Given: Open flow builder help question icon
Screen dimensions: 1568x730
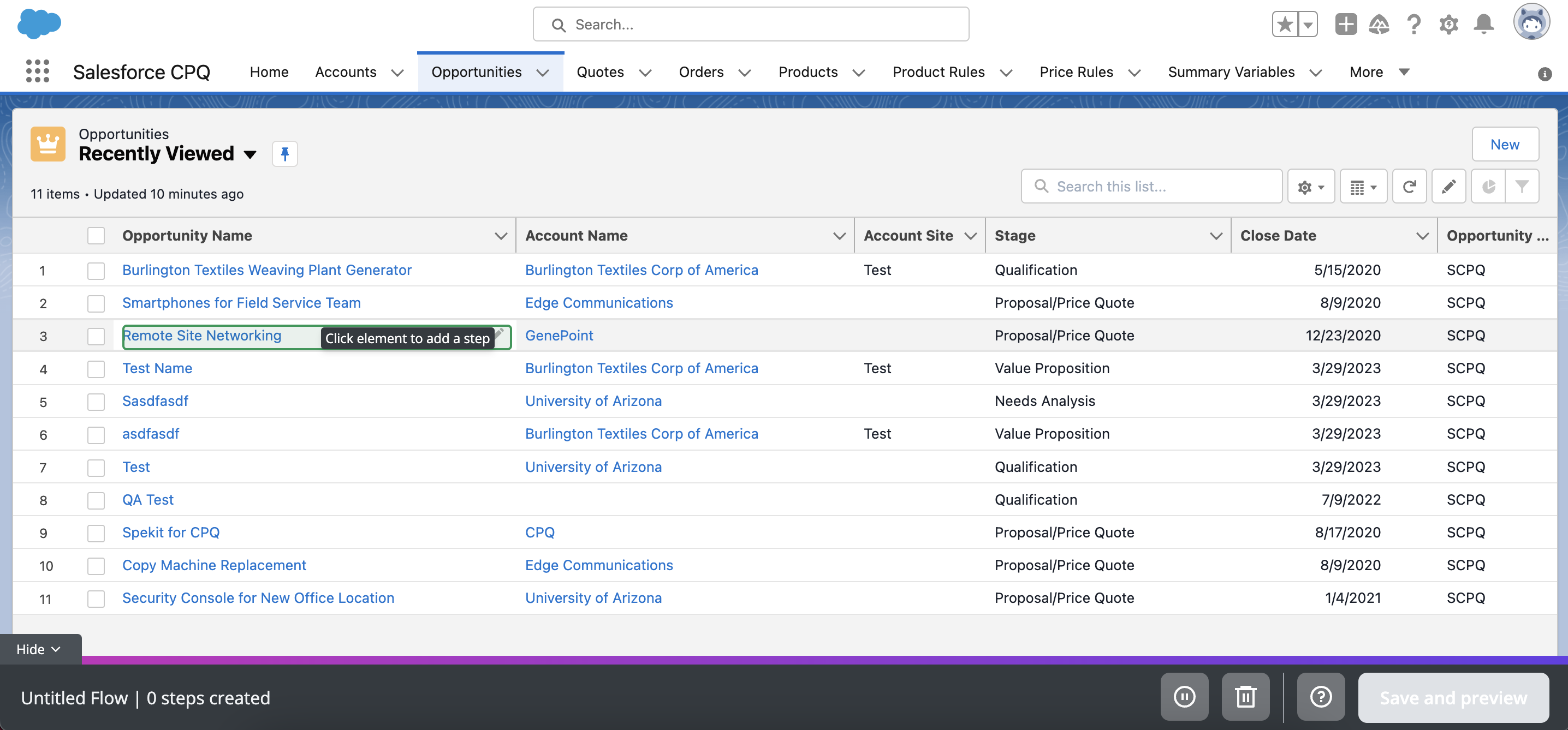Looking at the screenshot, I should (1321, 697).
